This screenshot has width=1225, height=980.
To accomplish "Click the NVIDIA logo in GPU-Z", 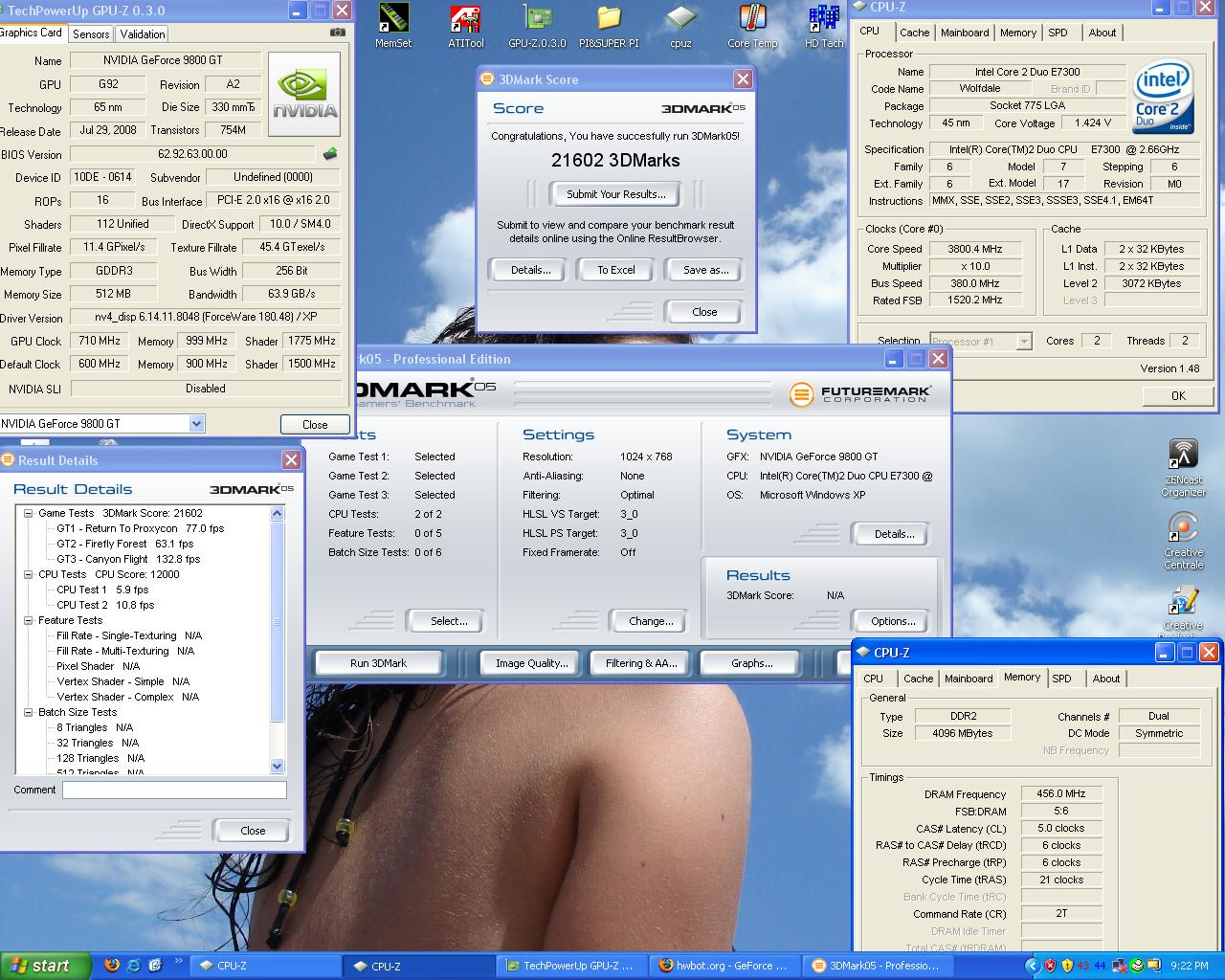I will coord(304,94).
